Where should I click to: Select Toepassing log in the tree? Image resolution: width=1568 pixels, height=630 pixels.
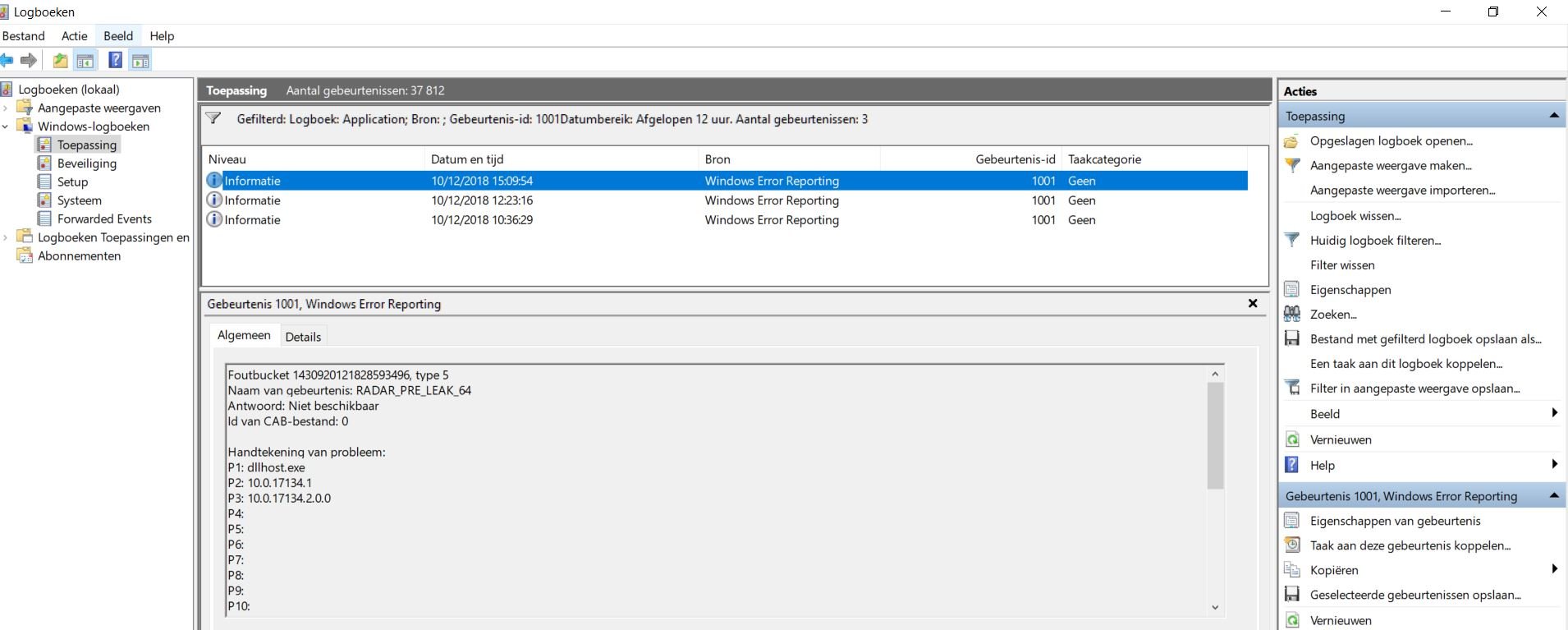coord(87,145)
